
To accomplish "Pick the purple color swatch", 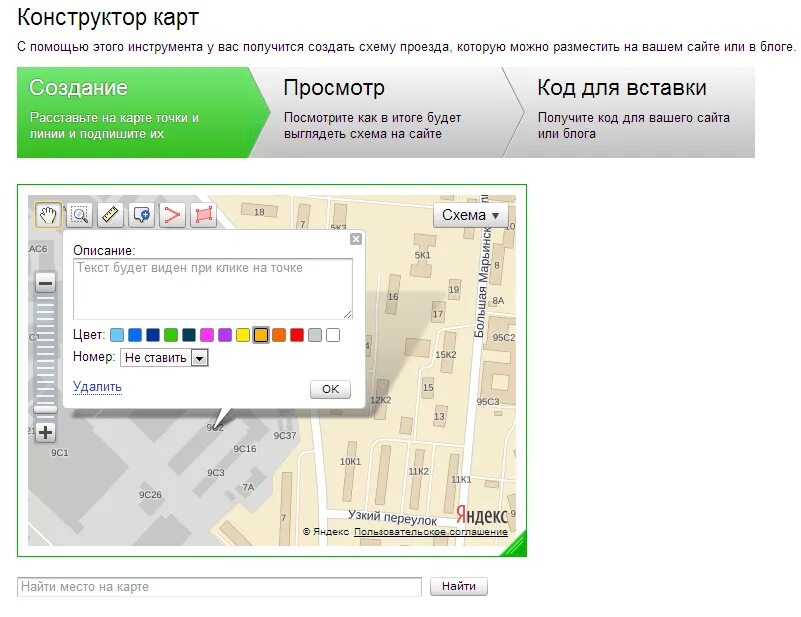I will 225,335.
